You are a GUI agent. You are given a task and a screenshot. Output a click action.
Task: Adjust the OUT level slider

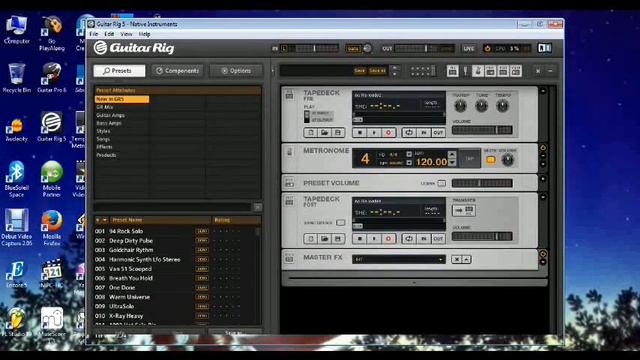(x=425, y=49)
